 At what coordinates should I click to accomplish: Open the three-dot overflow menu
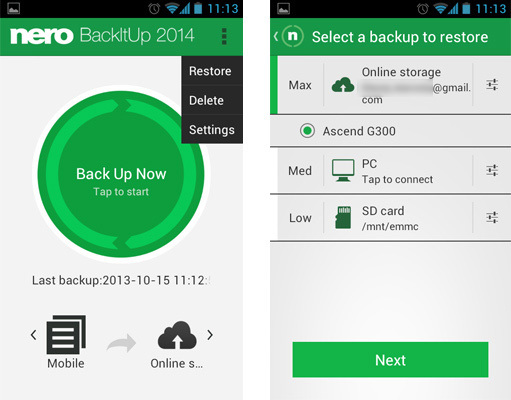point(224,36)
